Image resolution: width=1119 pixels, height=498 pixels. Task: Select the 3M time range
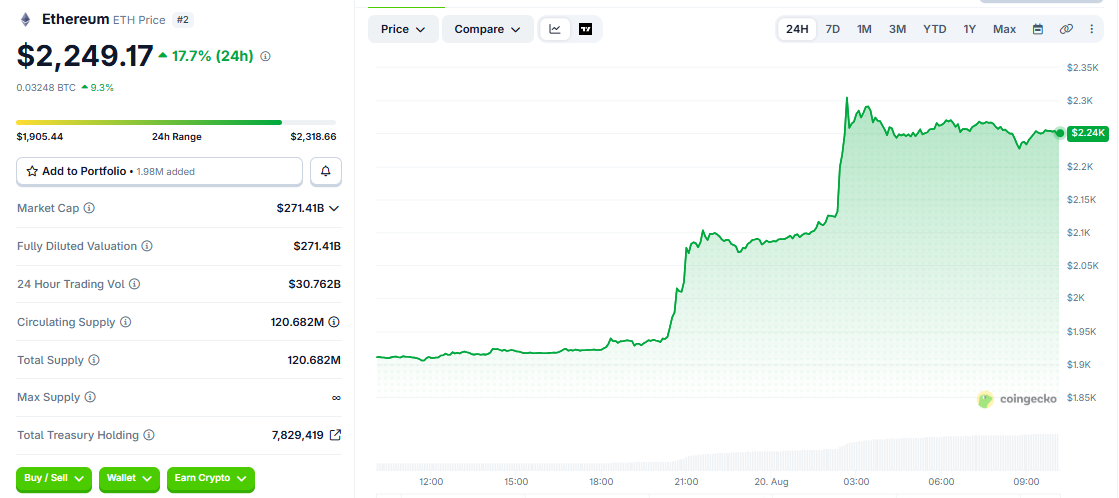tap(898, 29)
